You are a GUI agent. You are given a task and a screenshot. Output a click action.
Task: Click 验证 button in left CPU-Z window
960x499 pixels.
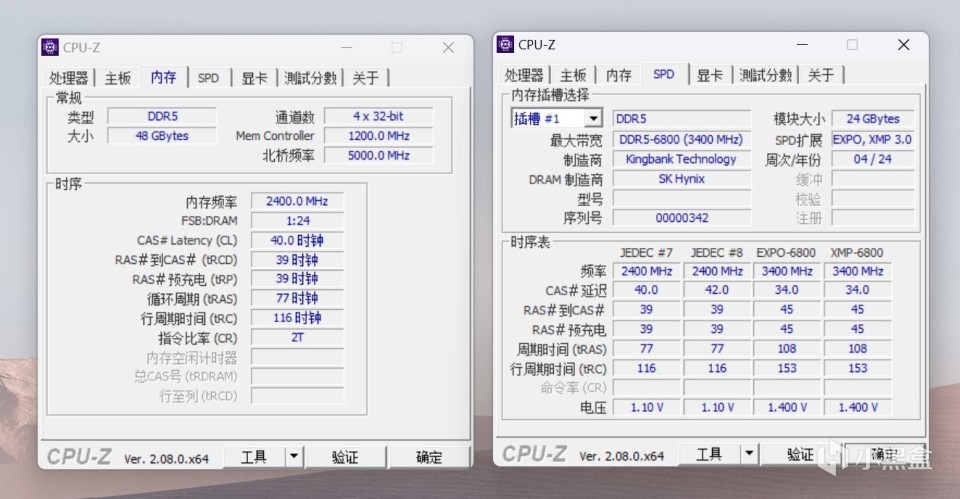point(345,457)
